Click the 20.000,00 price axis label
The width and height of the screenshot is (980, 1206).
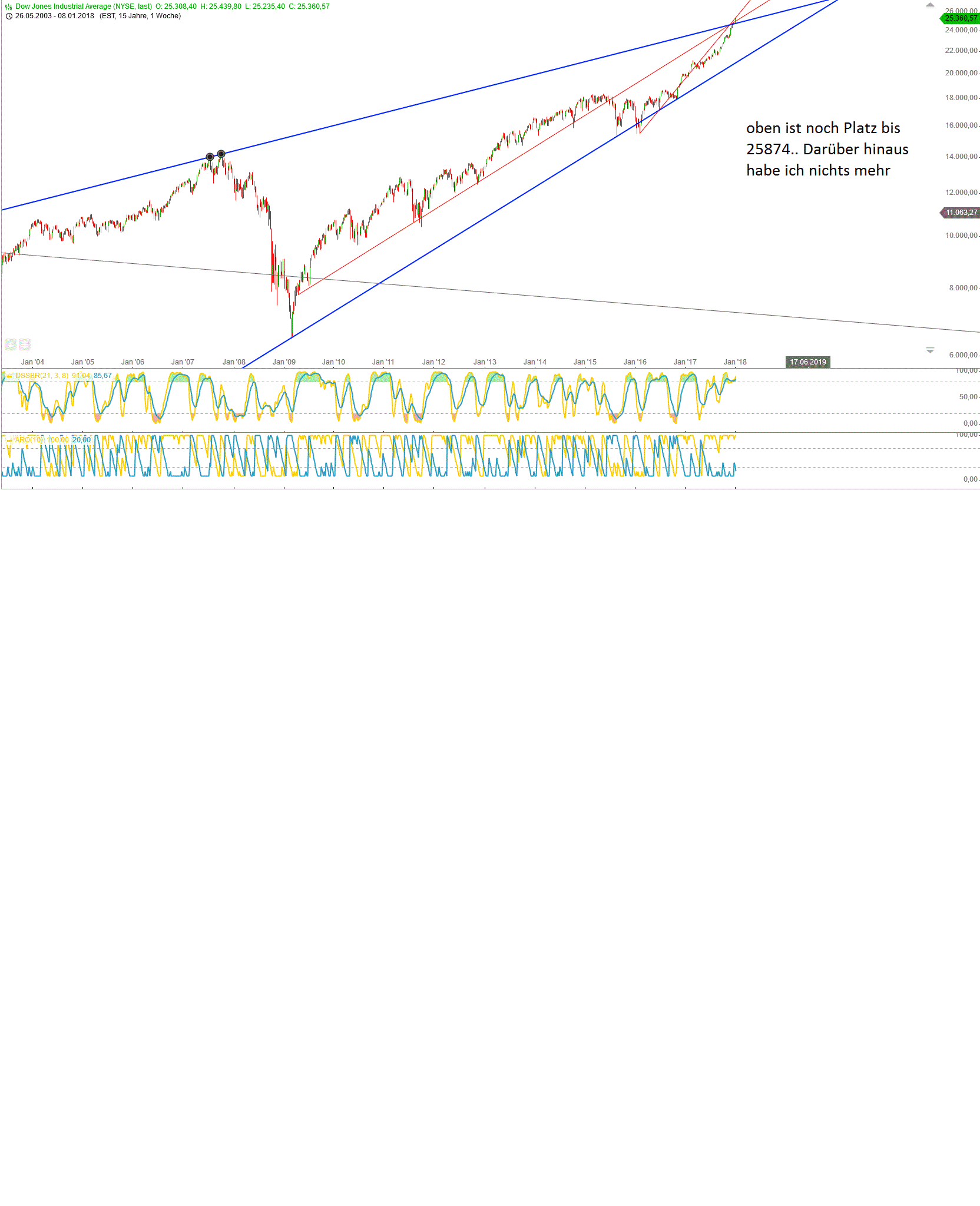click(961, 73)
